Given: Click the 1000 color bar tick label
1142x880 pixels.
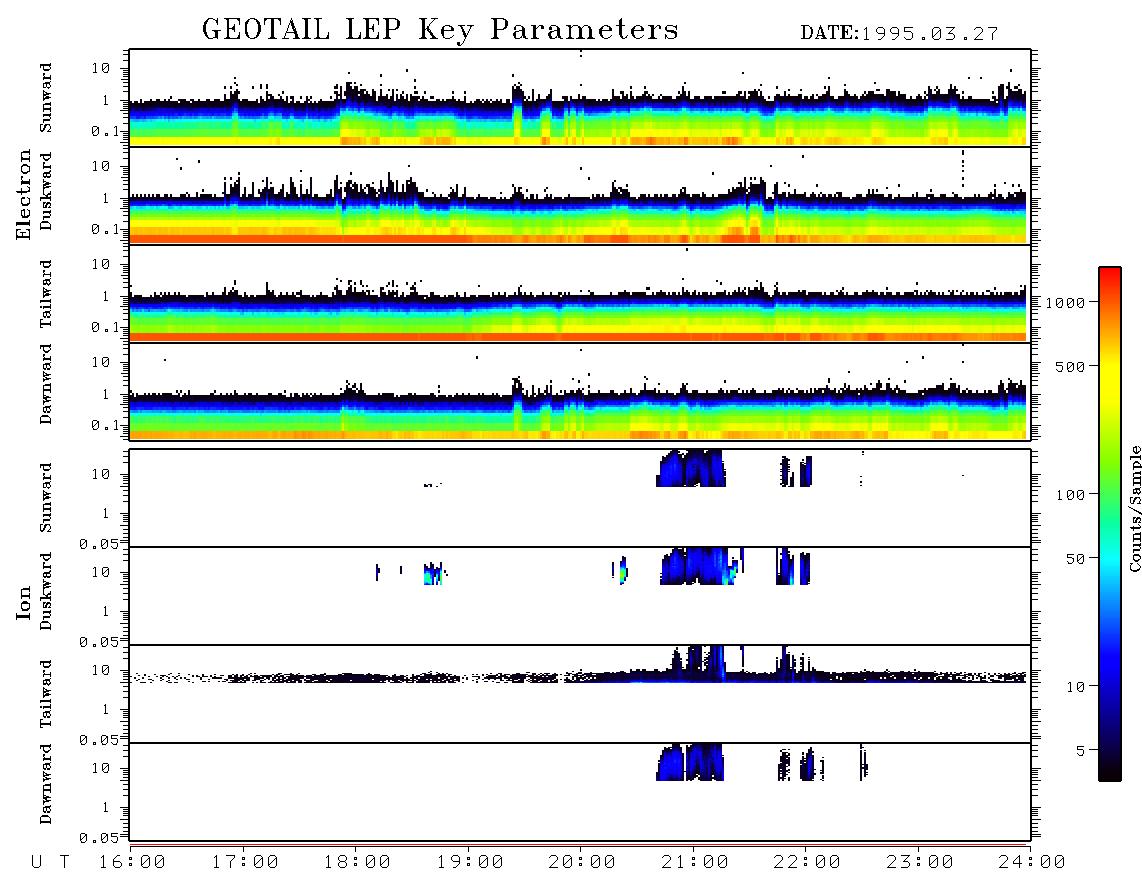Looking at the screenshot, I should (1065, 302).
